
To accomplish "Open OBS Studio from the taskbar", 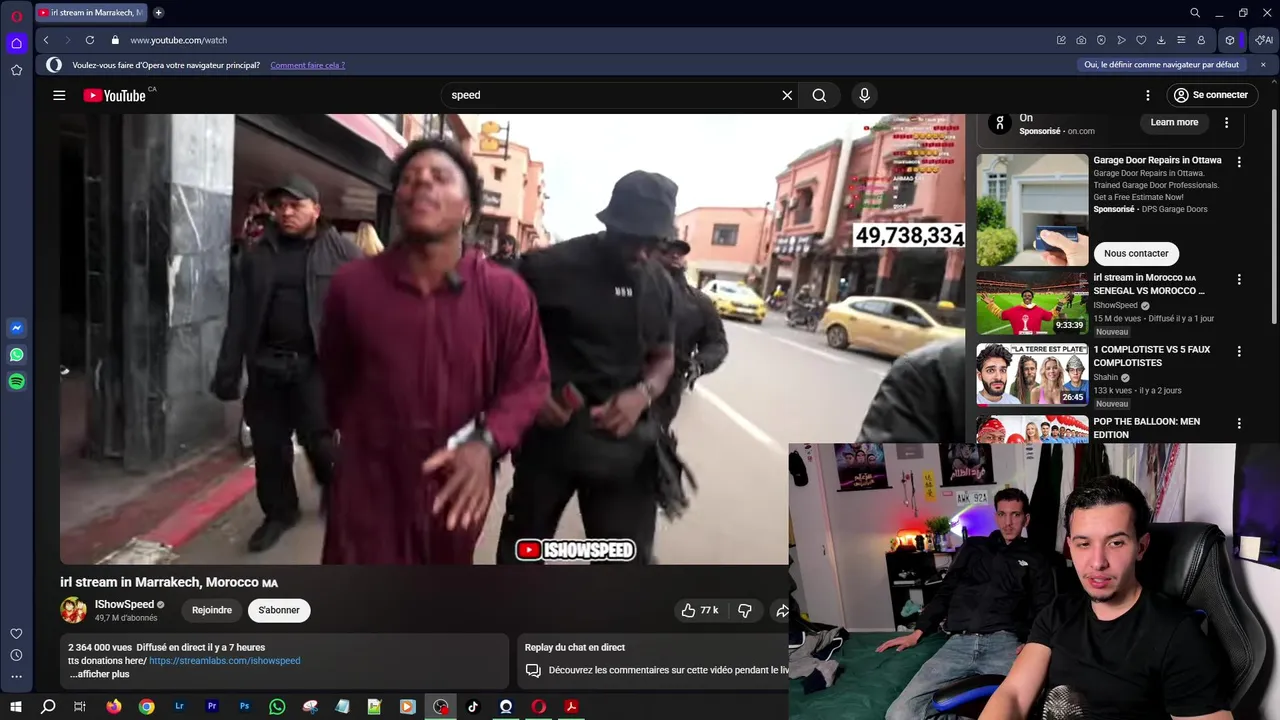I will [440, 707].
